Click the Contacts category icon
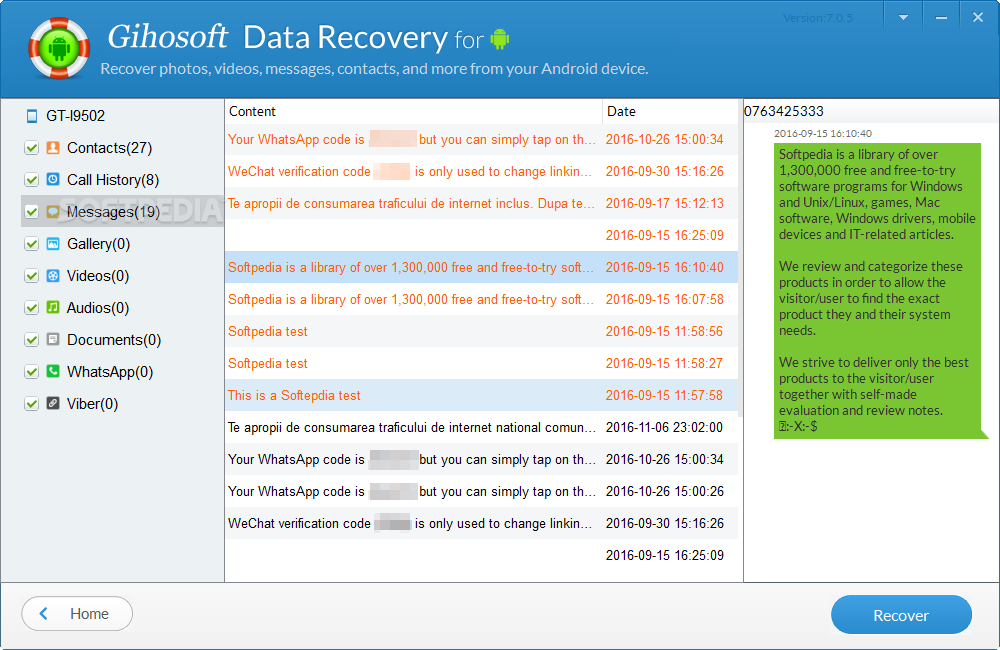1000x650 pixels. pyautogui.click(x=54, y=148)
